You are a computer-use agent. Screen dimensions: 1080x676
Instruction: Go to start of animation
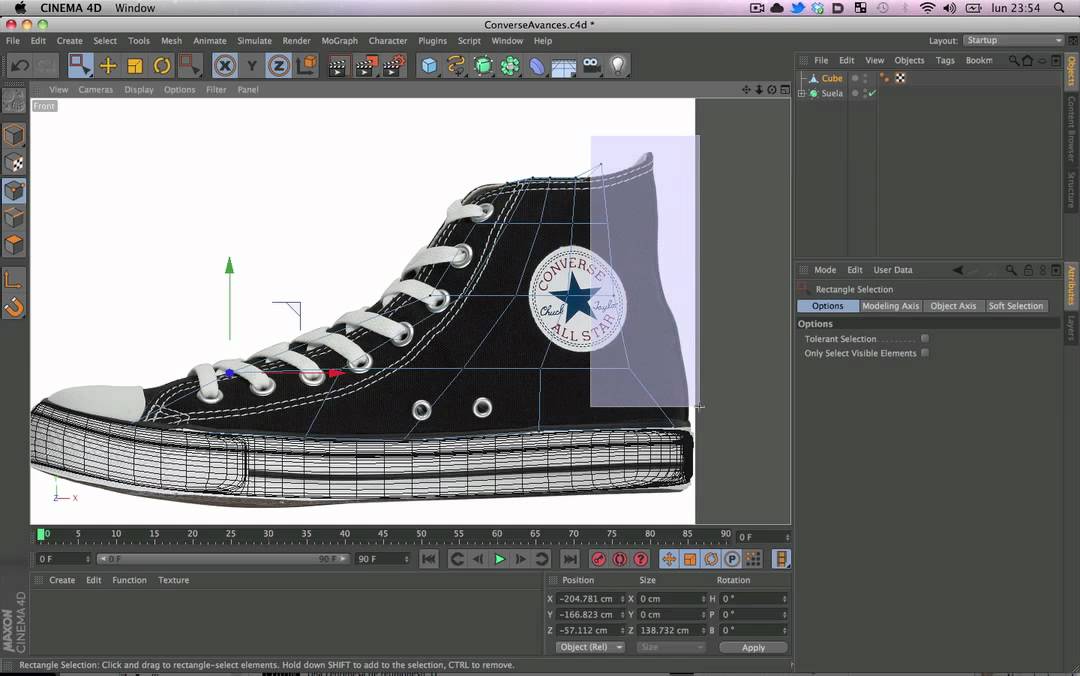click(428, 560)
